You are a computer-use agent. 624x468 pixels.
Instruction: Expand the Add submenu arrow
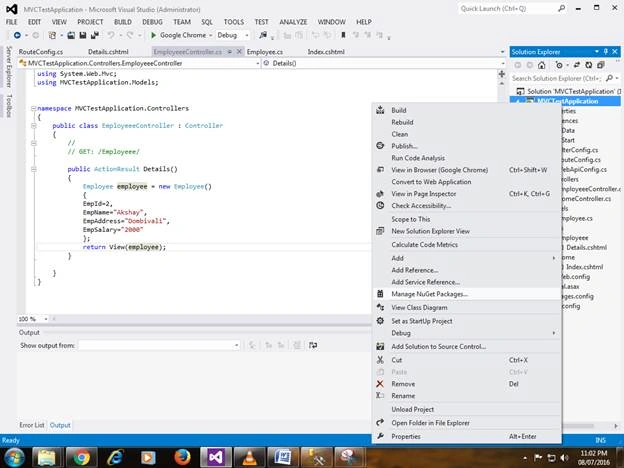pos(554,258)
